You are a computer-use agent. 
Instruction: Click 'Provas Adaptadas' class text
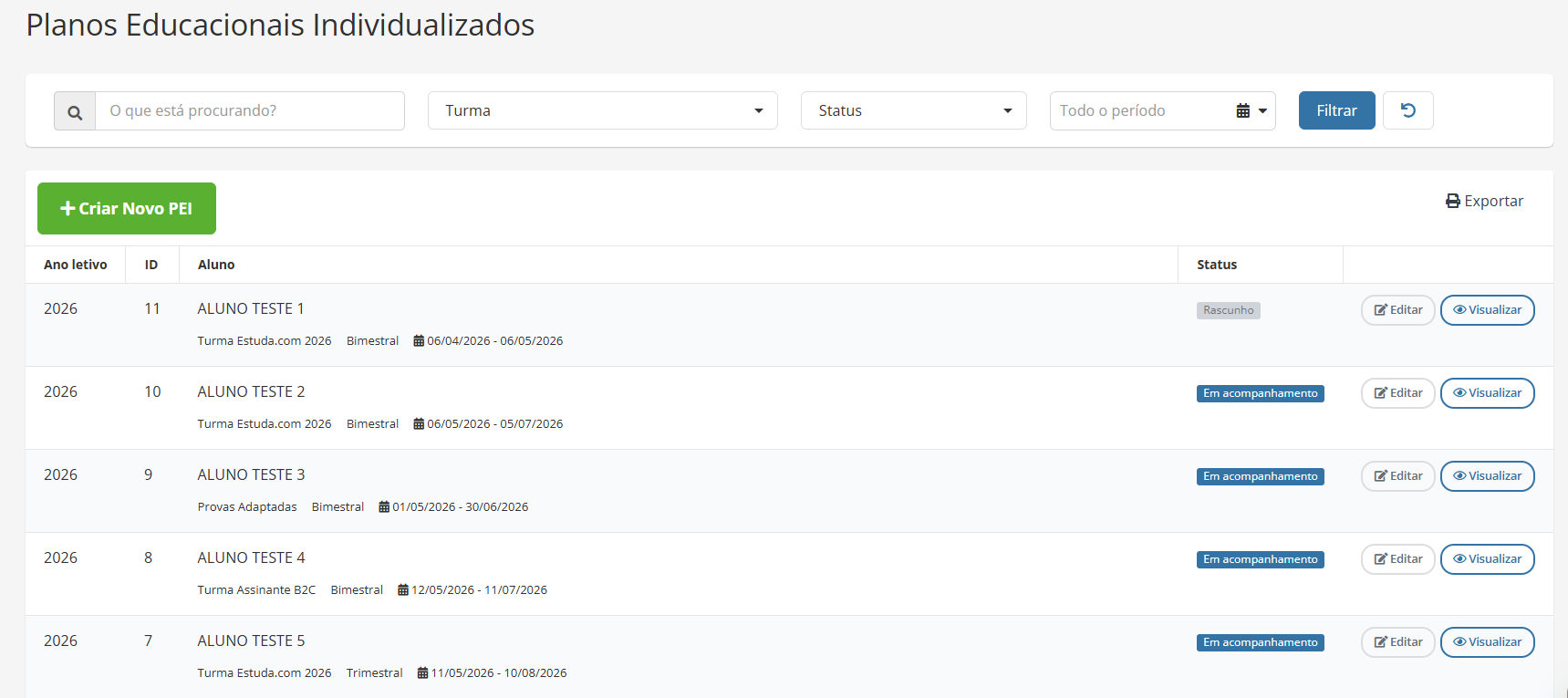pos(247,506)
